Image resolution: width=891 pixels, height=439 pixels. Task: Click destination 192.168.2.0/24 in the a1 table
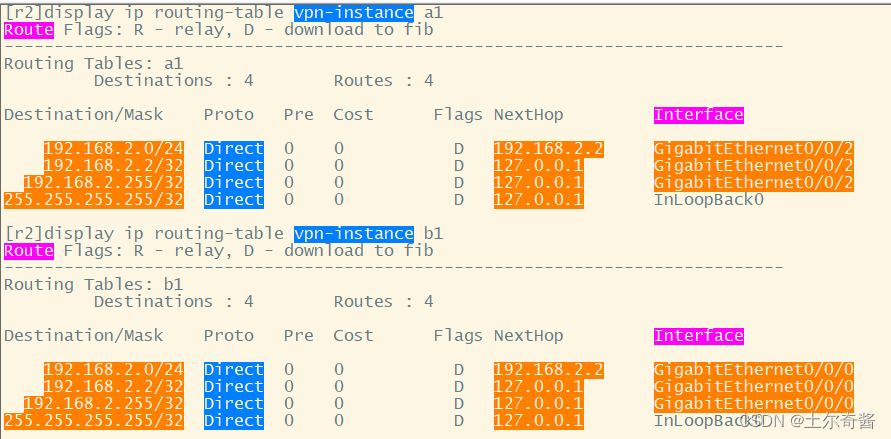(113, 149)
